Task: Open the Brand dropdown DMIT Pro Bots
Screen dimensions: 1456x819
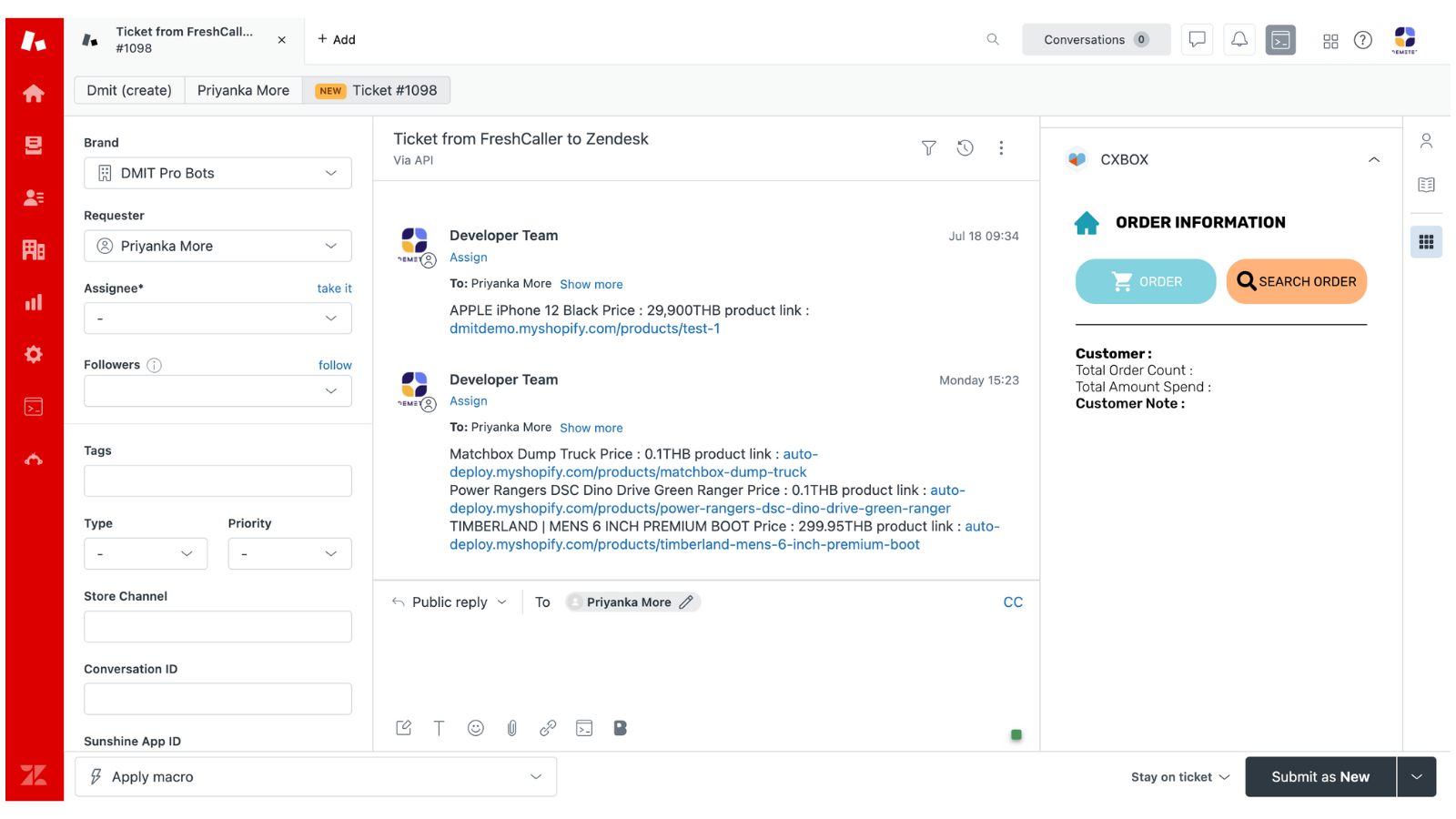Action: click(x=217, y=173)
